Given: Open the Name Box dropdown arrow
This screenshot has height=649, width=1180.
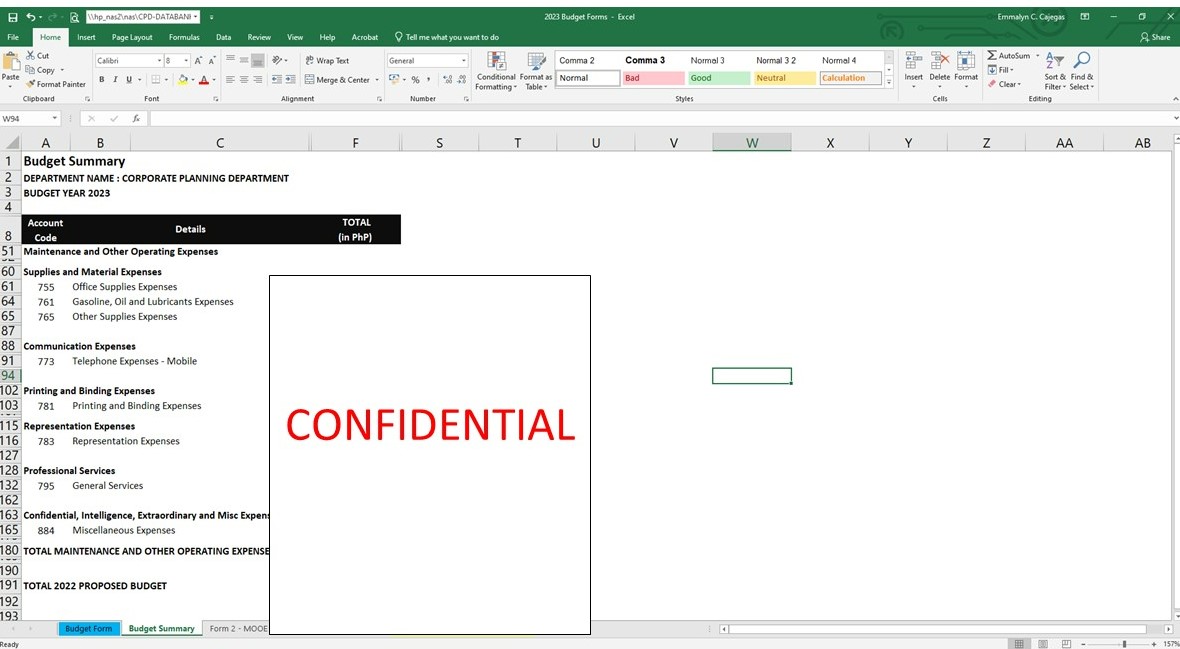Looking at the screenshot, I should click(55, 119).
